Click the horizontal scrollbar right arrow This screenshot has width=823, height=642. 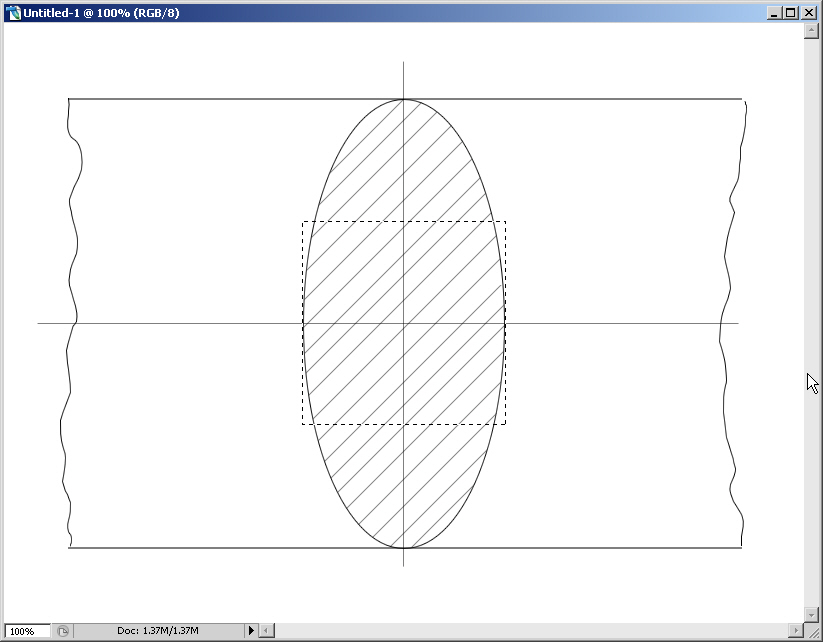point(796,630)
